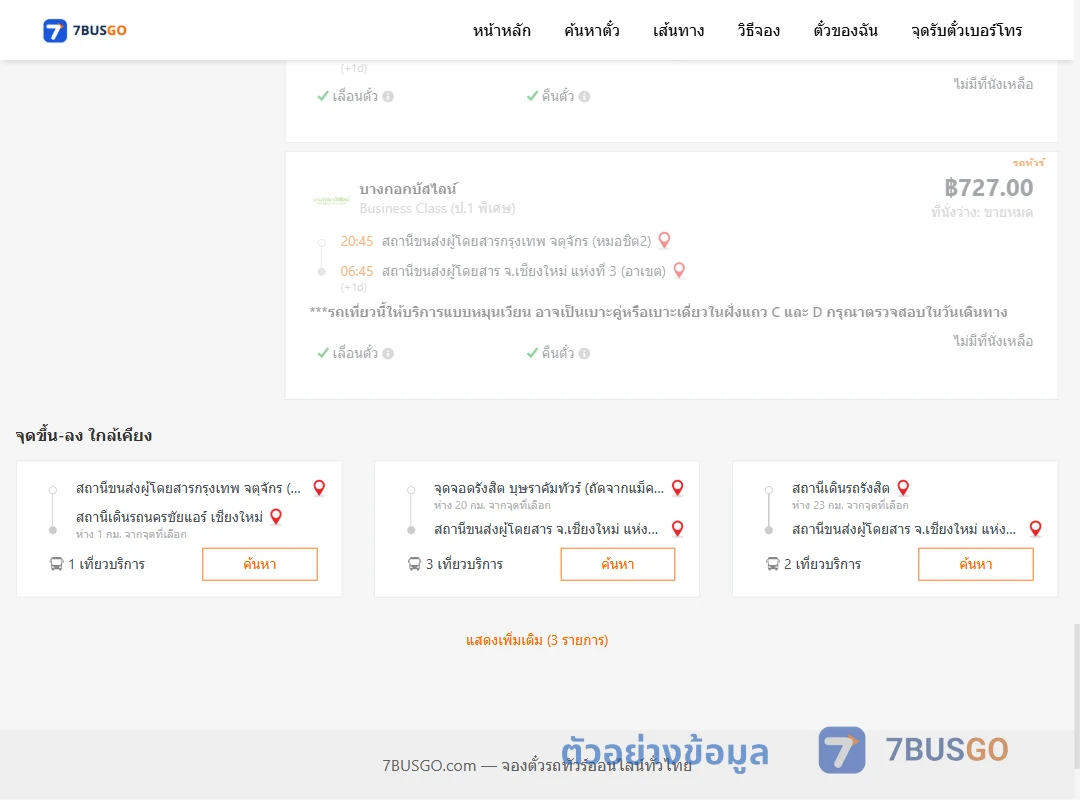
Task: Click map pin beside 06:45 อาเขต arrival
Action: tap(679, 270)
